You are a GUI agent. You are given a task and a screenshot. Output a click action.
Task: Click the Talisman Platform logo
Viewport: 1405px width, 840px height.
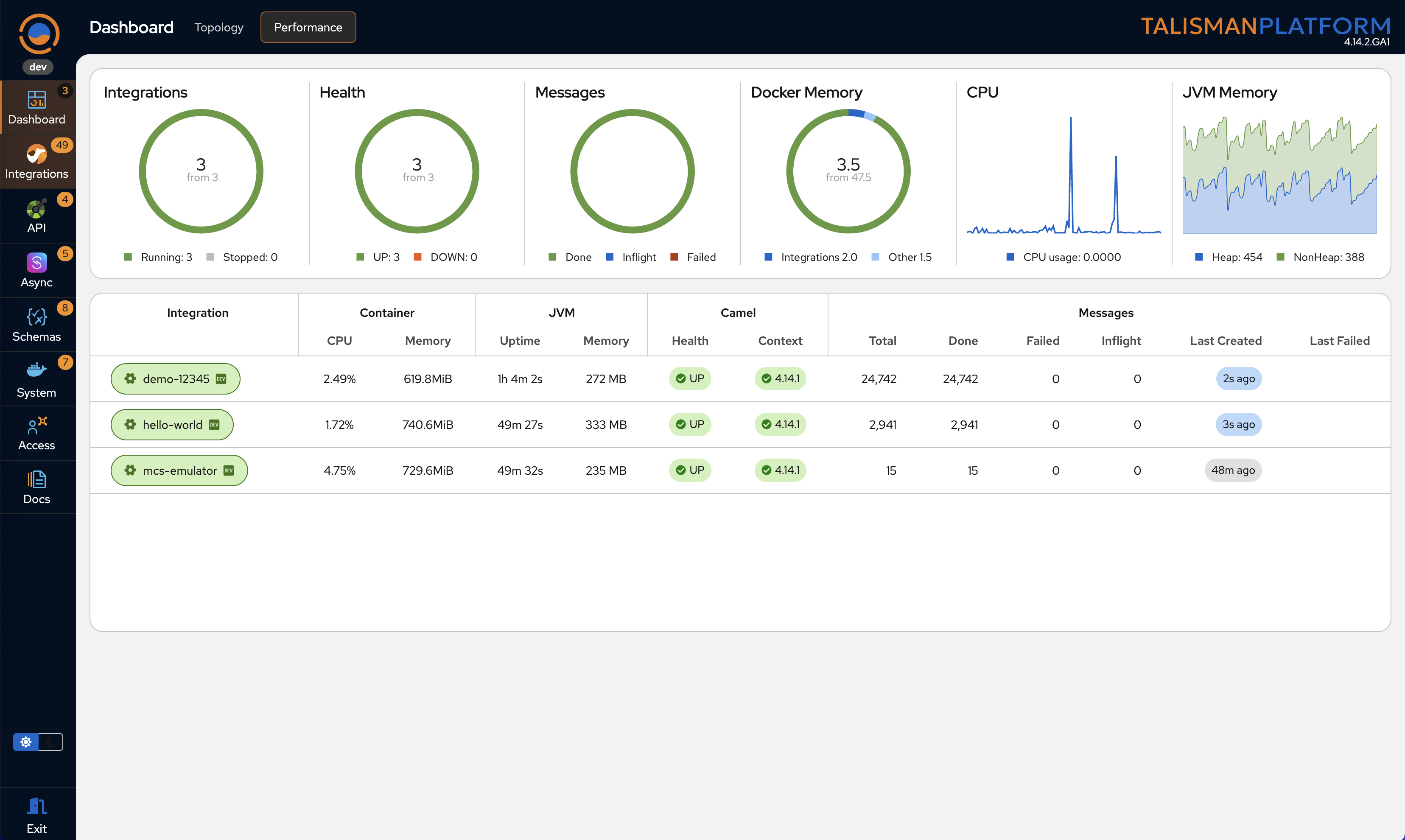click(x=1265, y=25)
